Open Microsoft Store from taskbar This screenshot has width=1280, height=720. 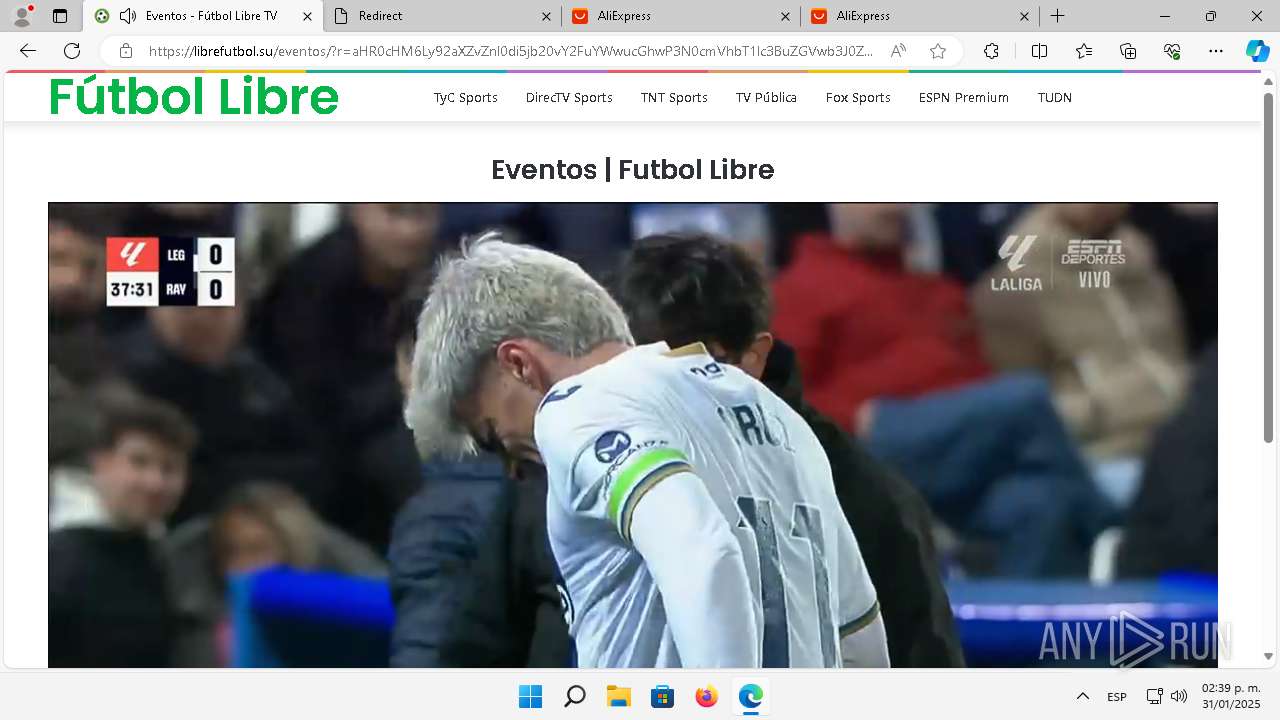click(x=662, y=696)
